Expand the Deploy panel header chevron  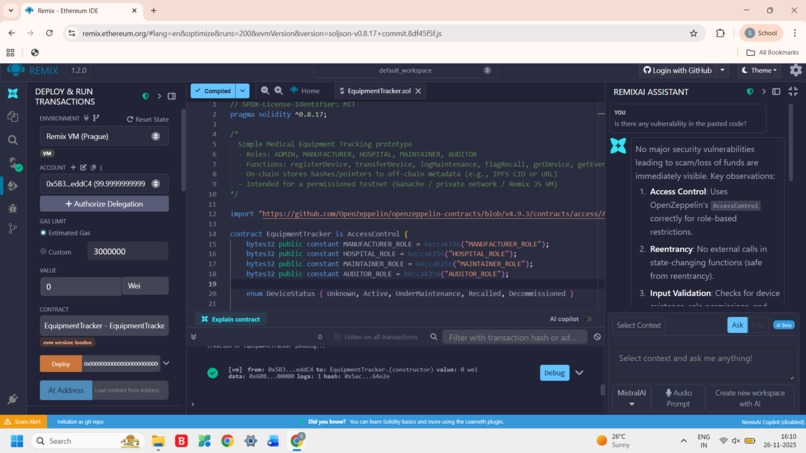(x=159, y=96)
